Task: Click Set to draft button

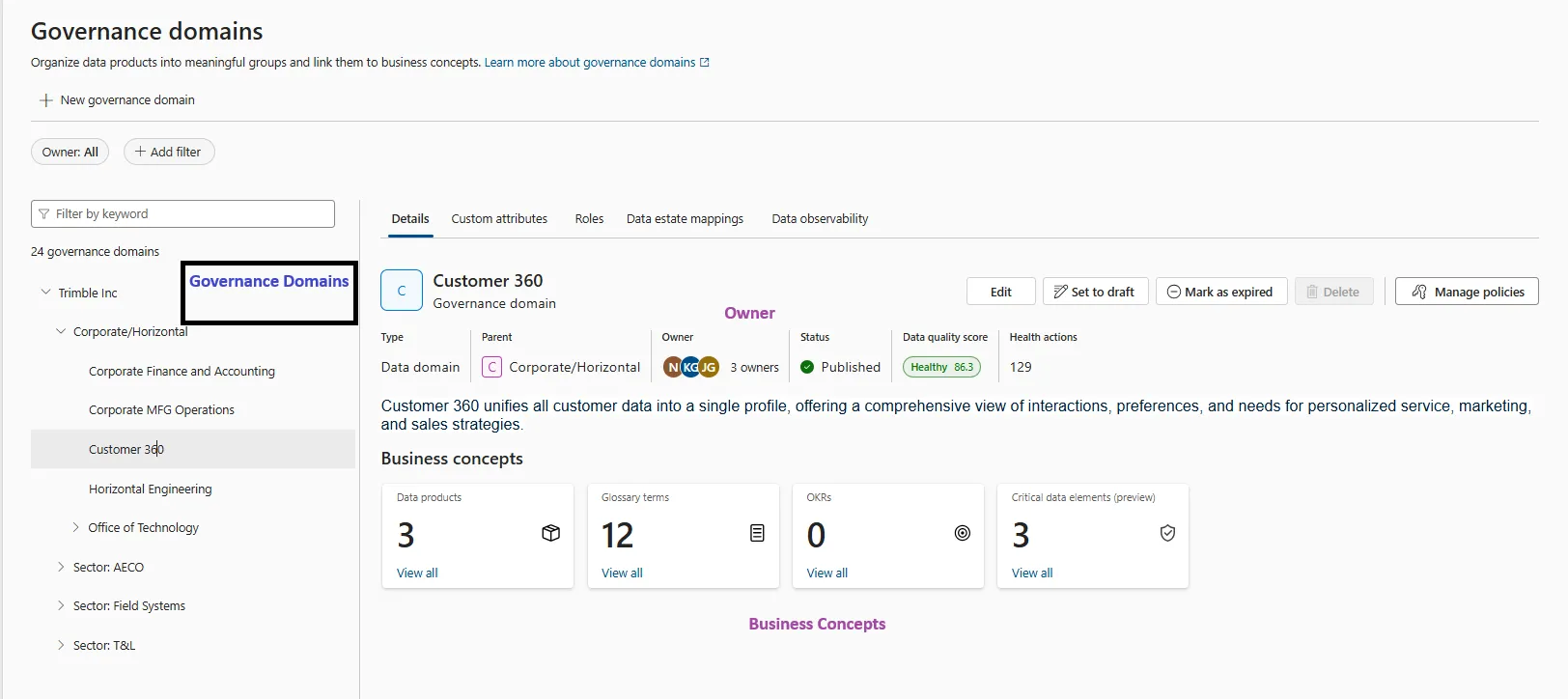Action: point(1095,292)
